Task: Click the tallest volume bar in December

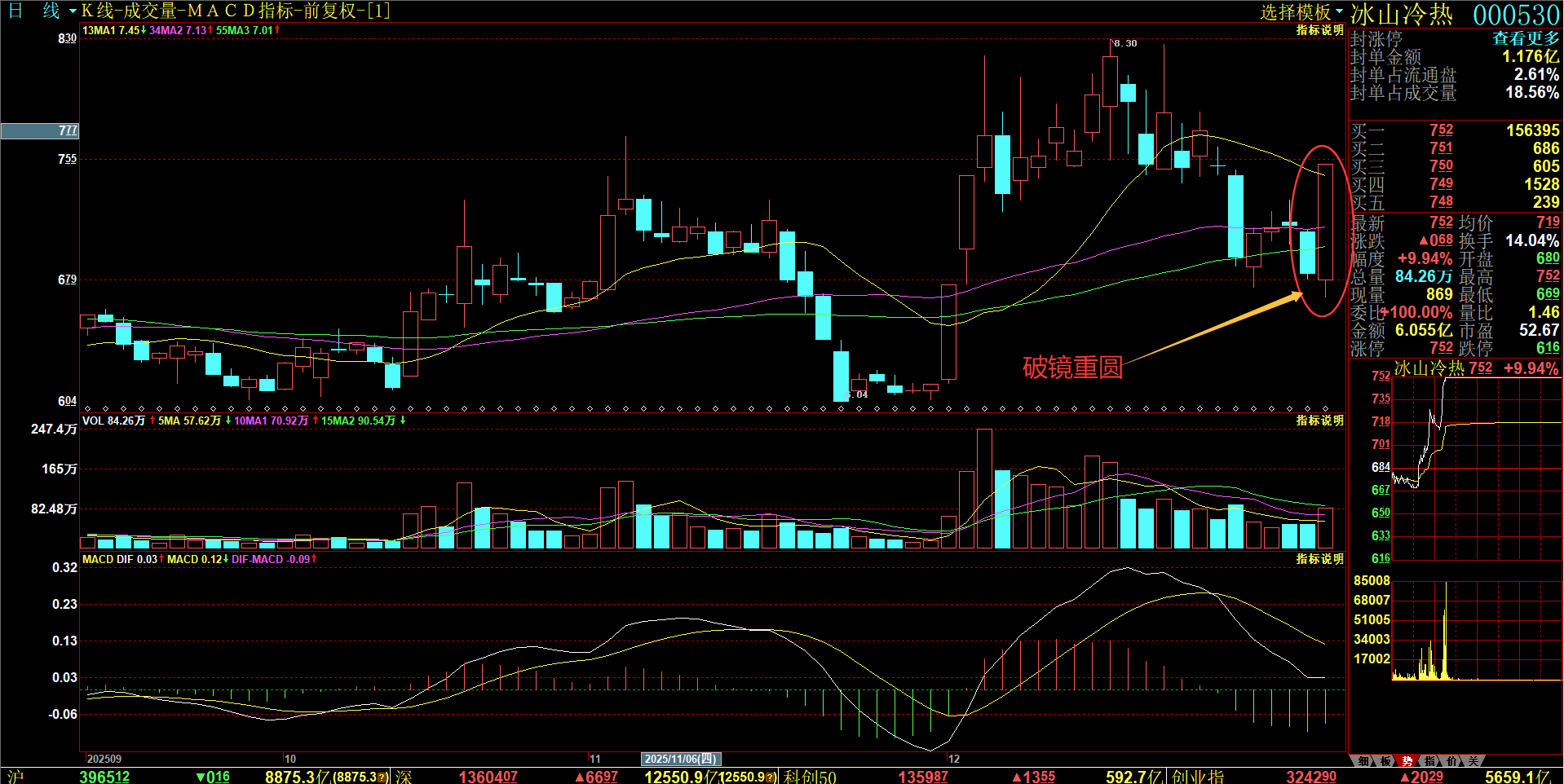Action: (x=984, y=488)
